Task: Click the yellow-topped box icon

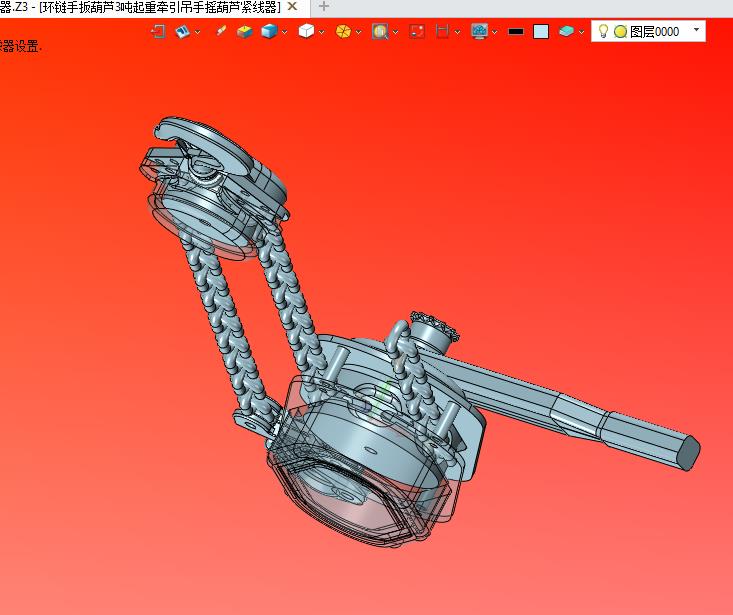Action: click(x=244, y=31)
